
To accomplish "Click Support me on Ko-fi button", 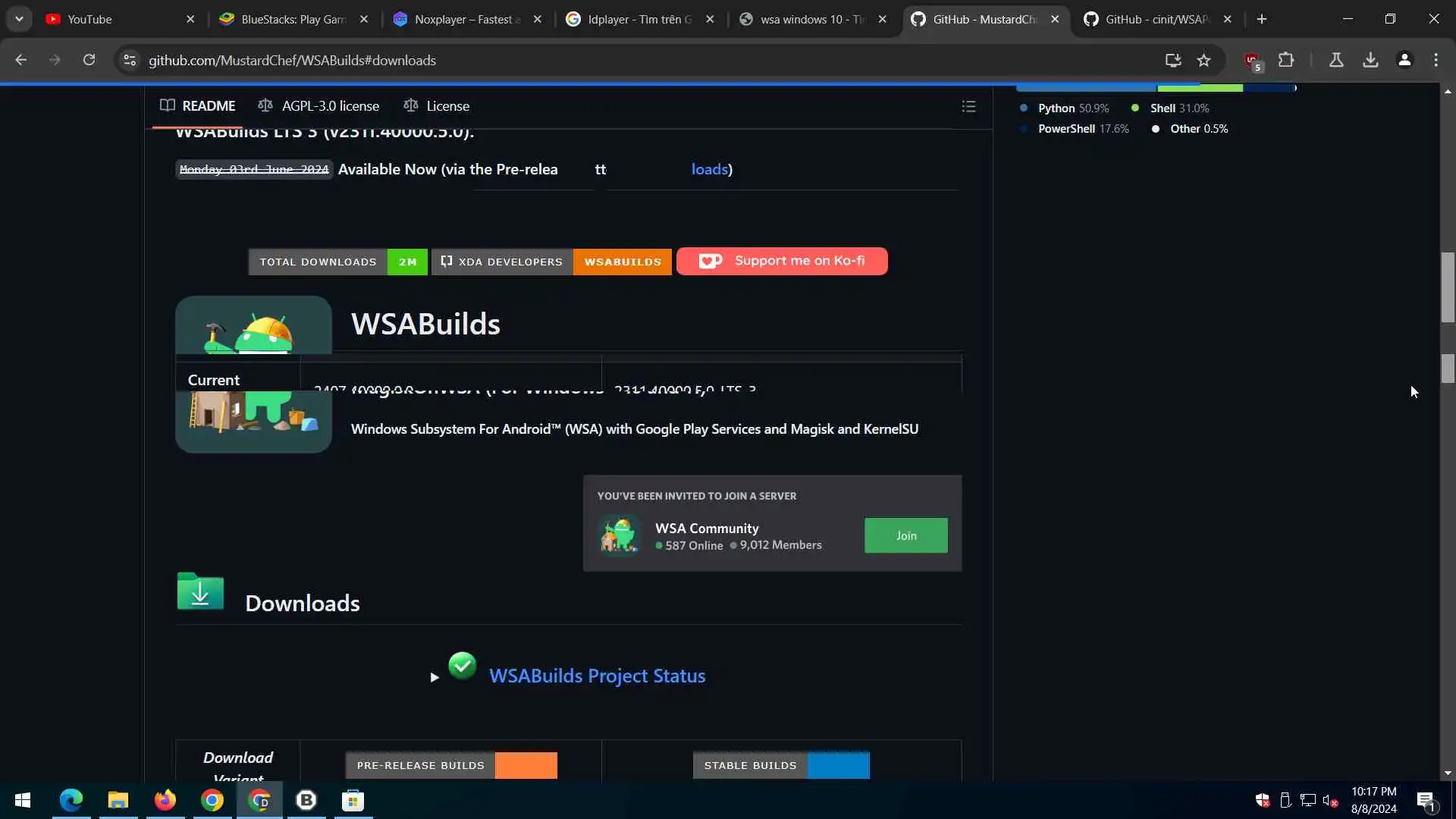I will [x=782, y=261].
